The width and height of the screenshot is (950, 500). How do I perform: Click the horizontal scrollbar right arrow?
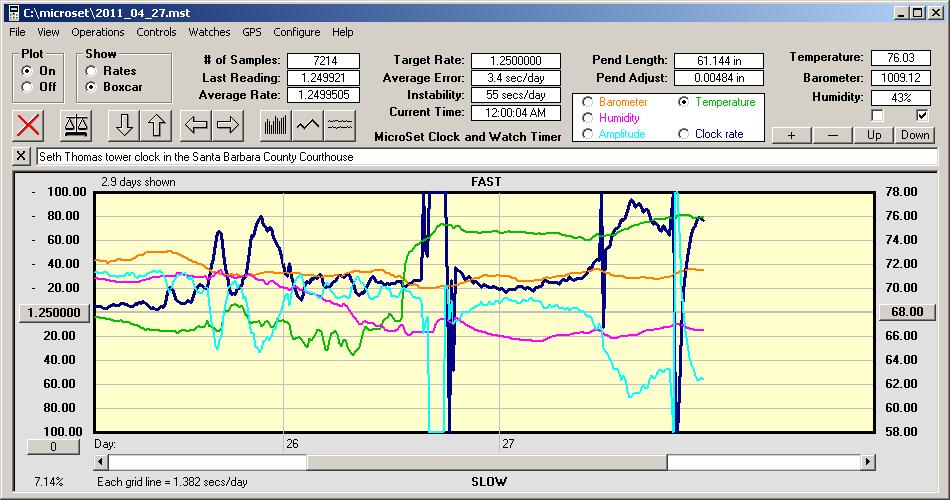coord(868,462)
